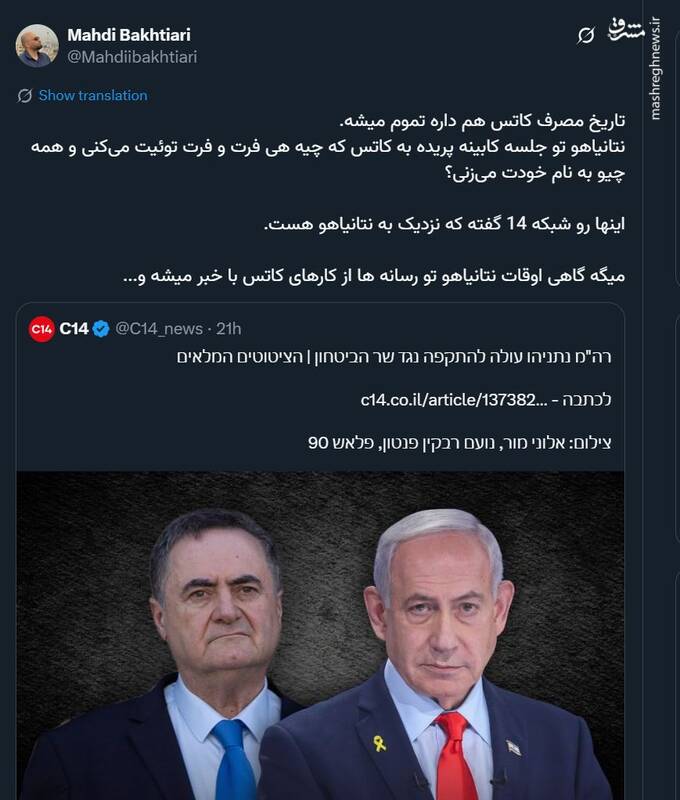Click the mashreghnews.ir vertical watermark text

(x=656, y=69)
